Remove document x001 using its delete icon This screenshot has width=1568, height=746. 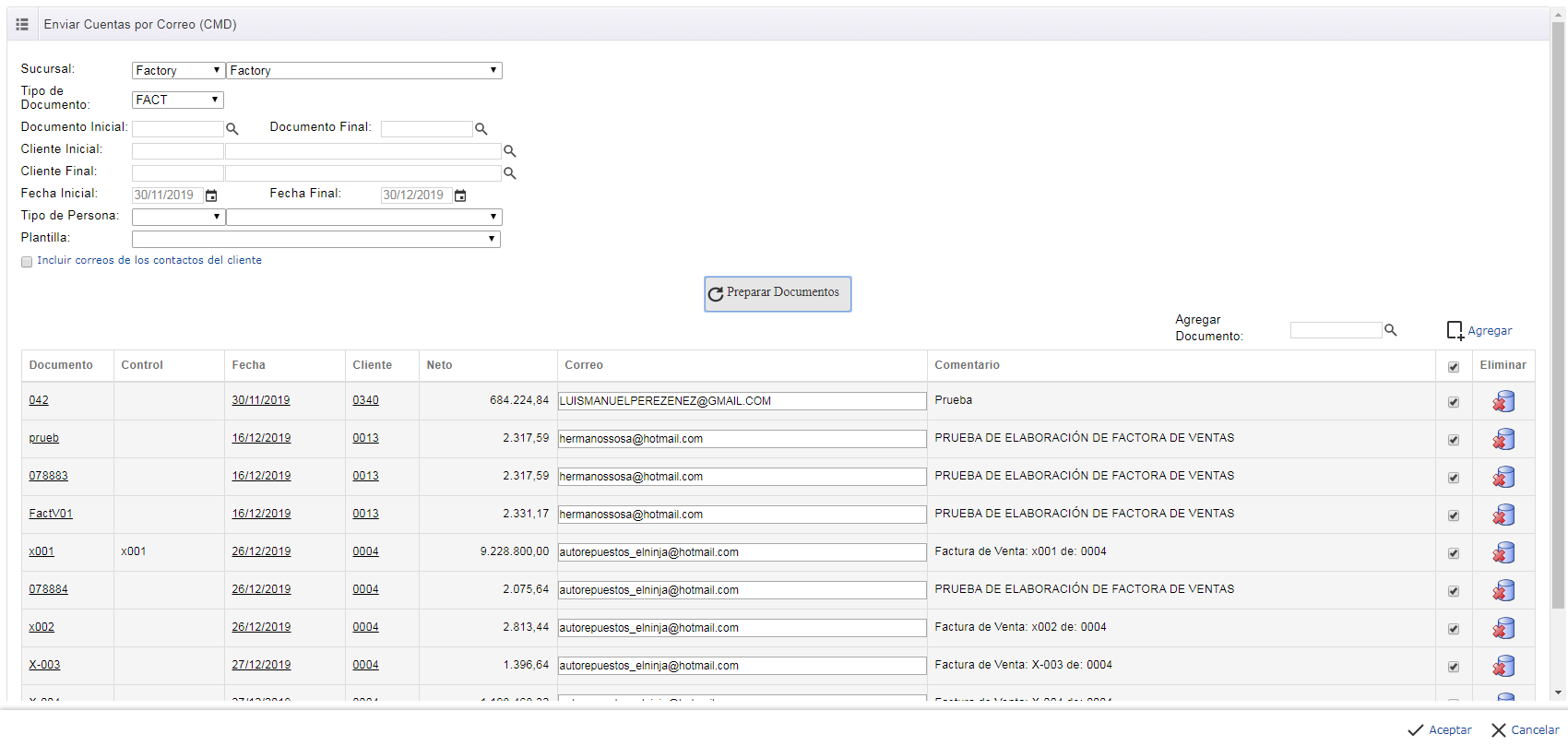pyautogui.click(x=1503, y=552)
